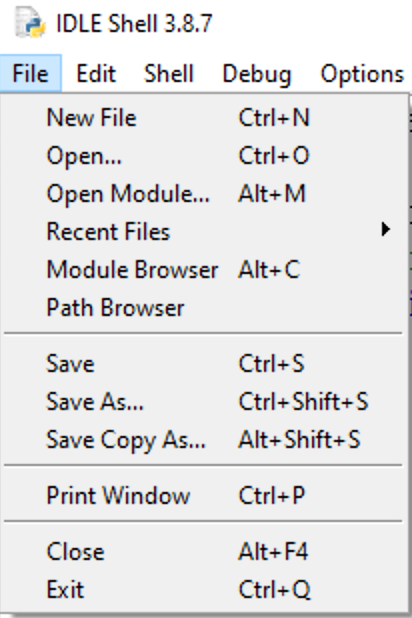Select Save Copy As... entry
Screen dimensions: 412x618
pyautogui.click(x=204, y=439)
